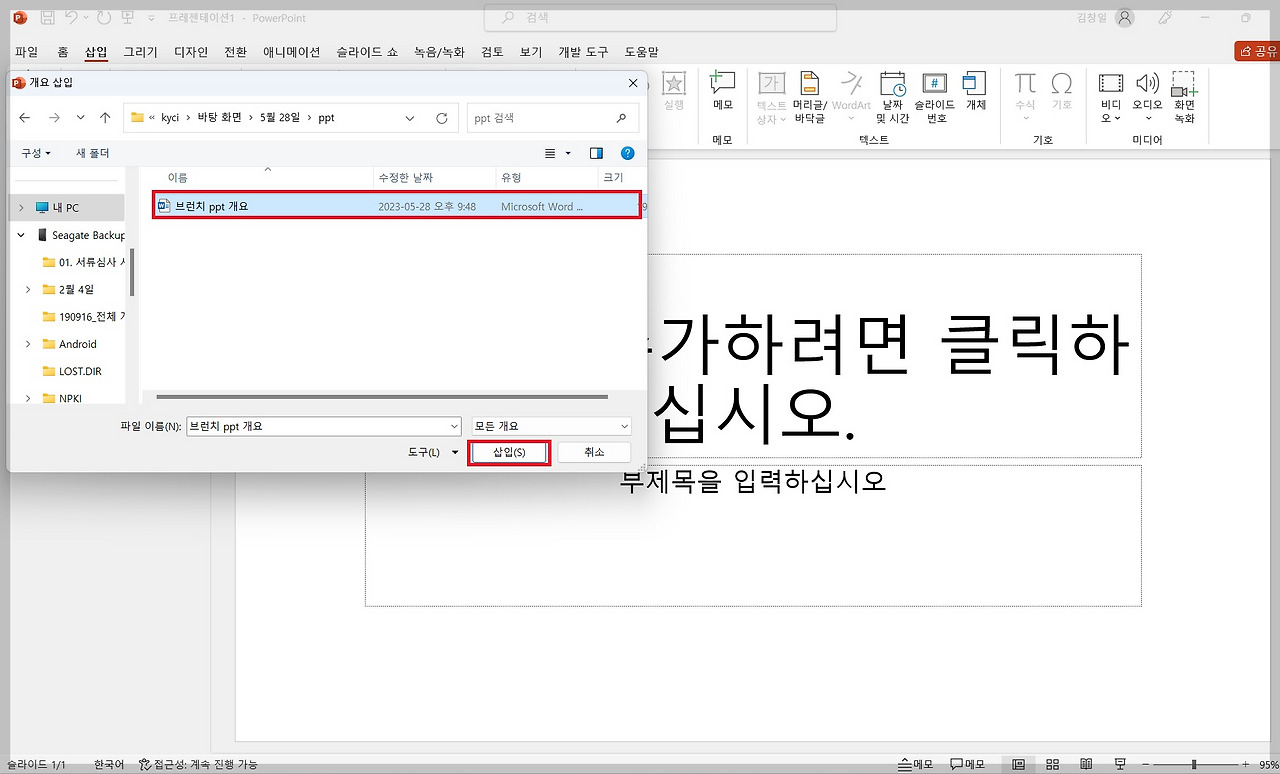1280x774 pixels.
Task: Expand address bar path history dropdown
Action: click(410, 118)
